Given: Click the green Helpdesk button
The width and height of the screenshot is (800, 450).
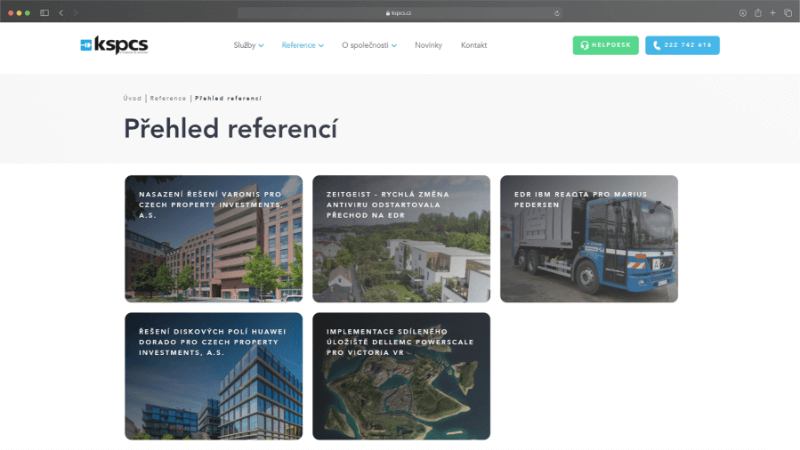Looking at the screenshot, I should click(605, 45).
